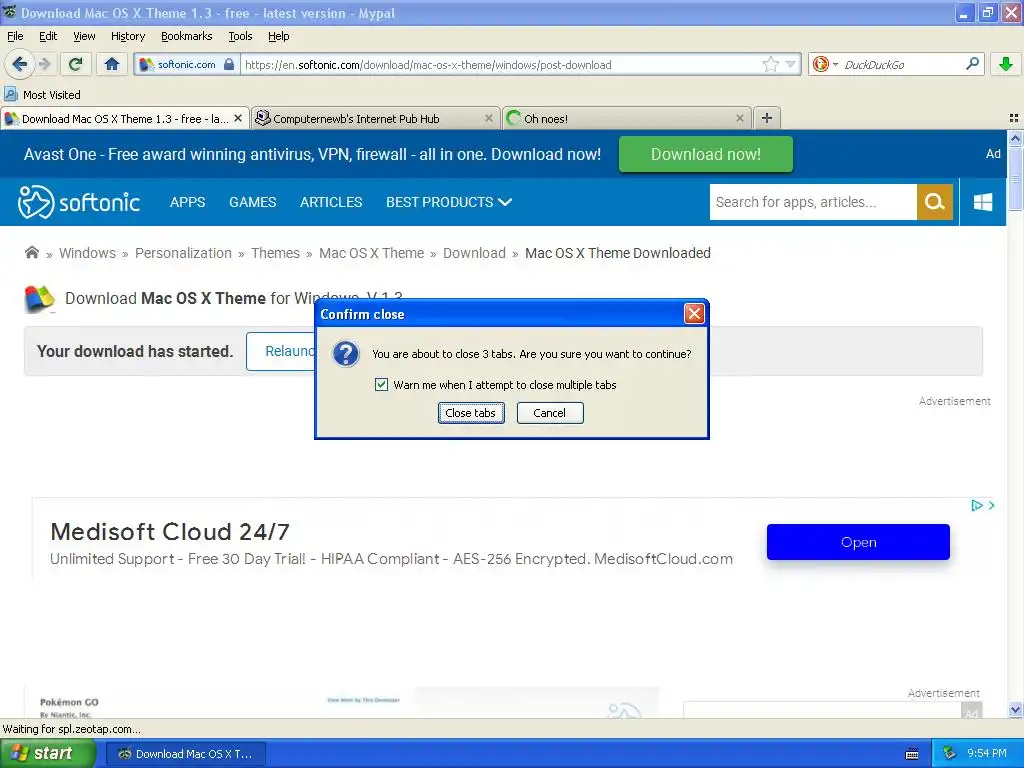Click the DuckDuckGo search engine icon

coord(821,64)
